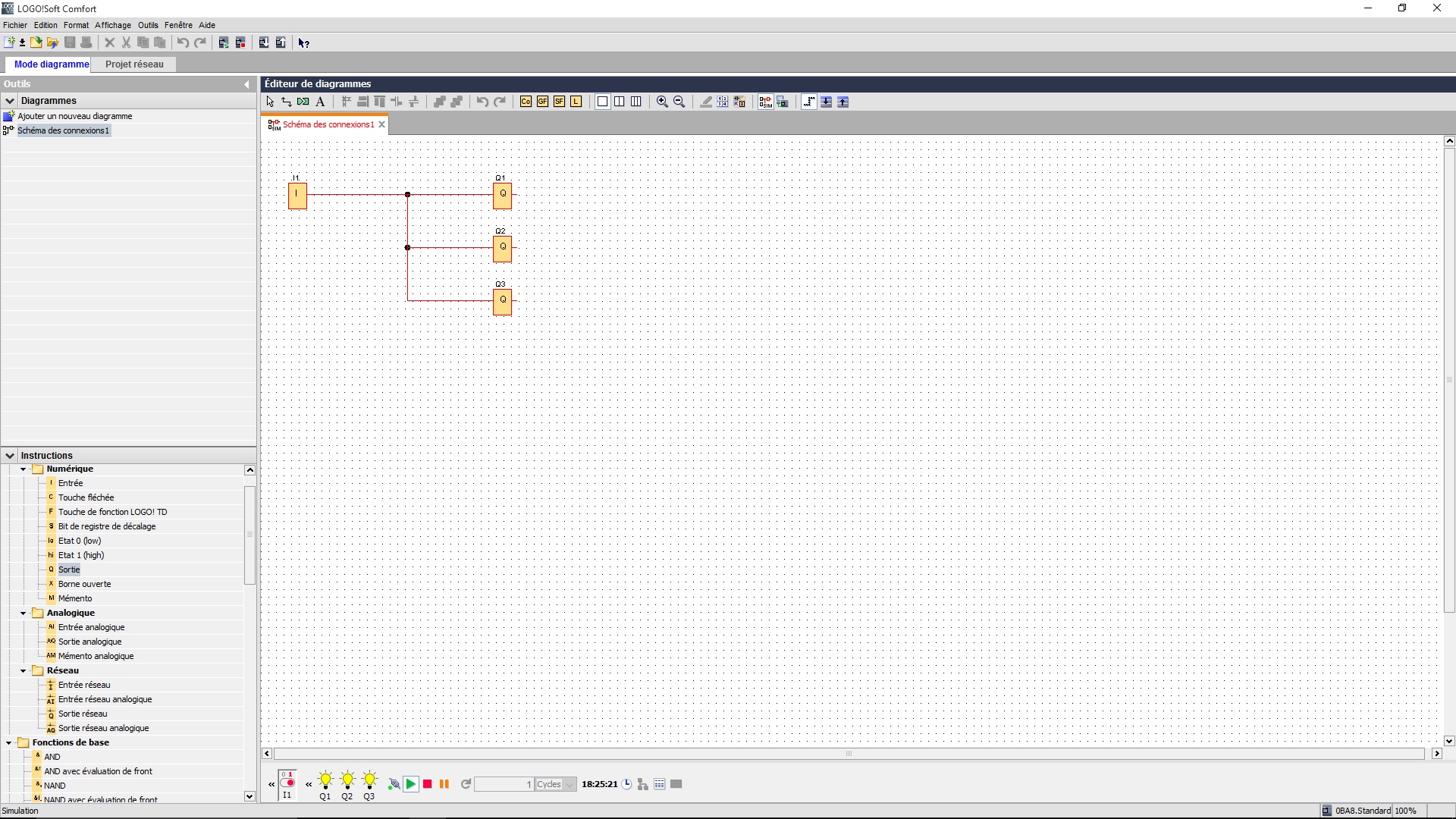This screenshot has height=819, width=1456.
Task: Click the simulation clock time icon
Action: tap(627, 784)
